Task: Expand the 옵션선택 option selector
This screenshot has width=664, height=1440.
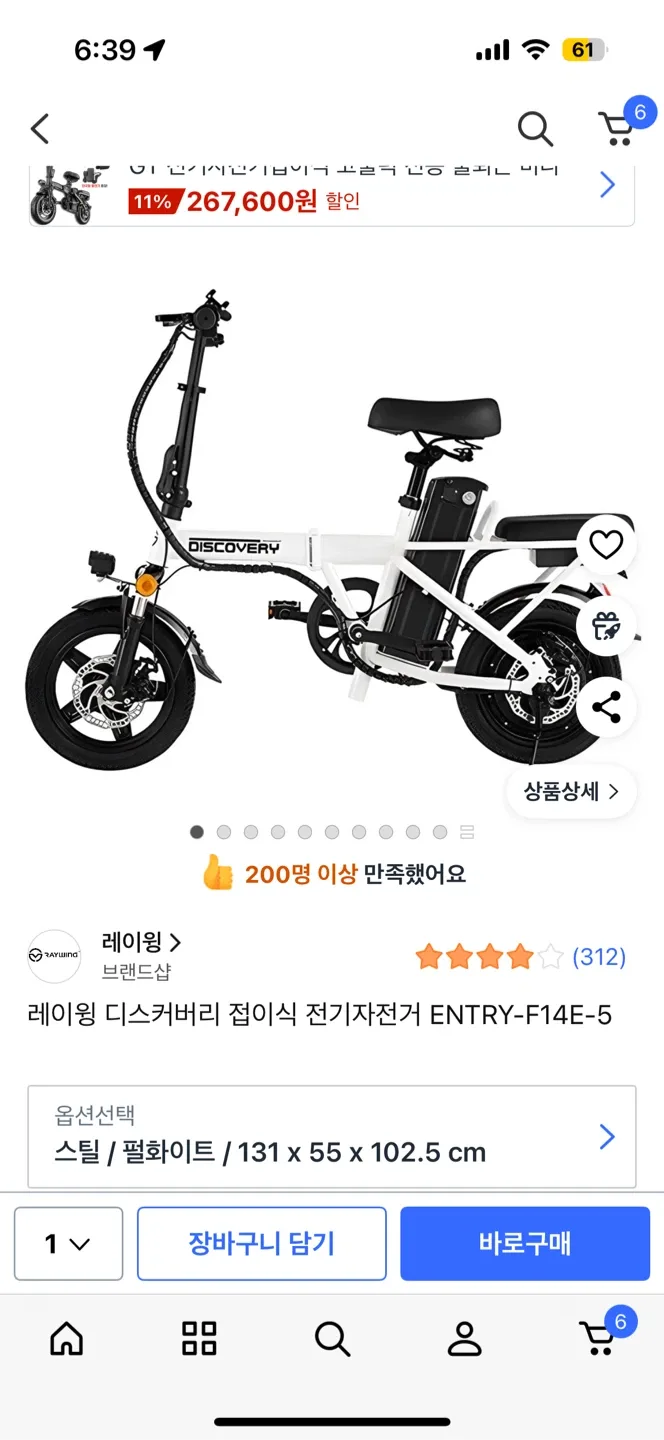Action: pos(332,1137)
